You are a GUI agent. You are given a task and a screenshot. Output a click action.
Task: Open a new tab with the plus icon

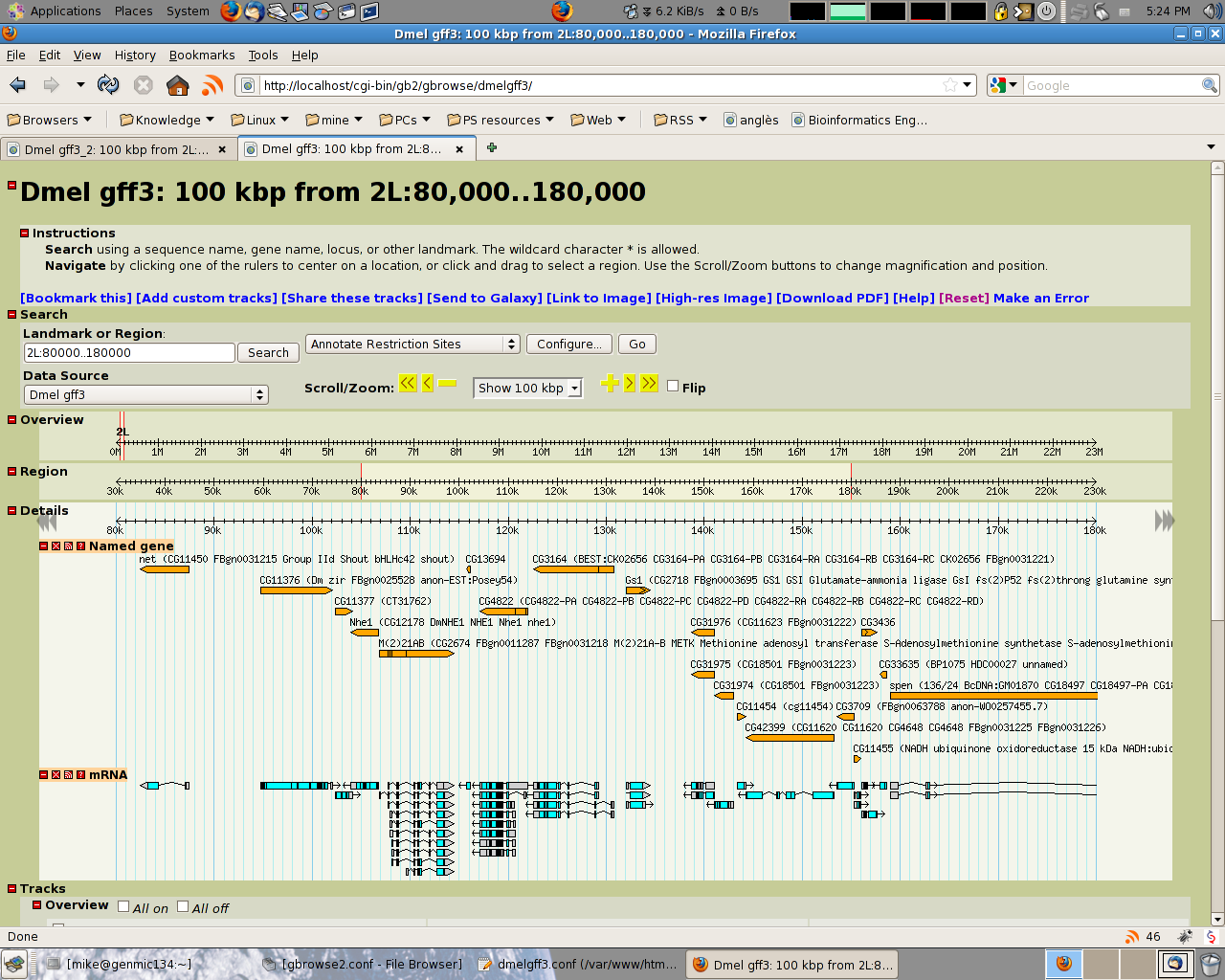pyautogui.click(x=492, y=147)
